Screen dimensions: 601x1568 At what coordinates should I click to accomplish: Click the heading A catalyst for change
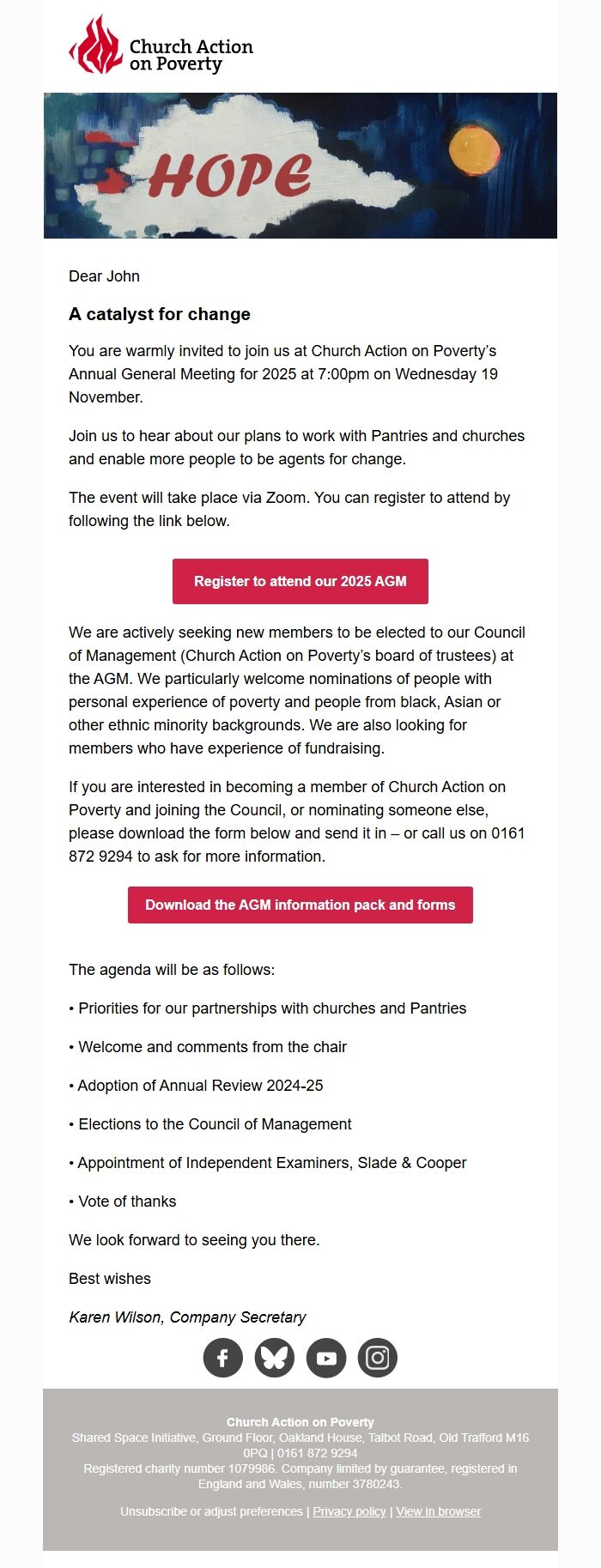[x=160, y=314]
